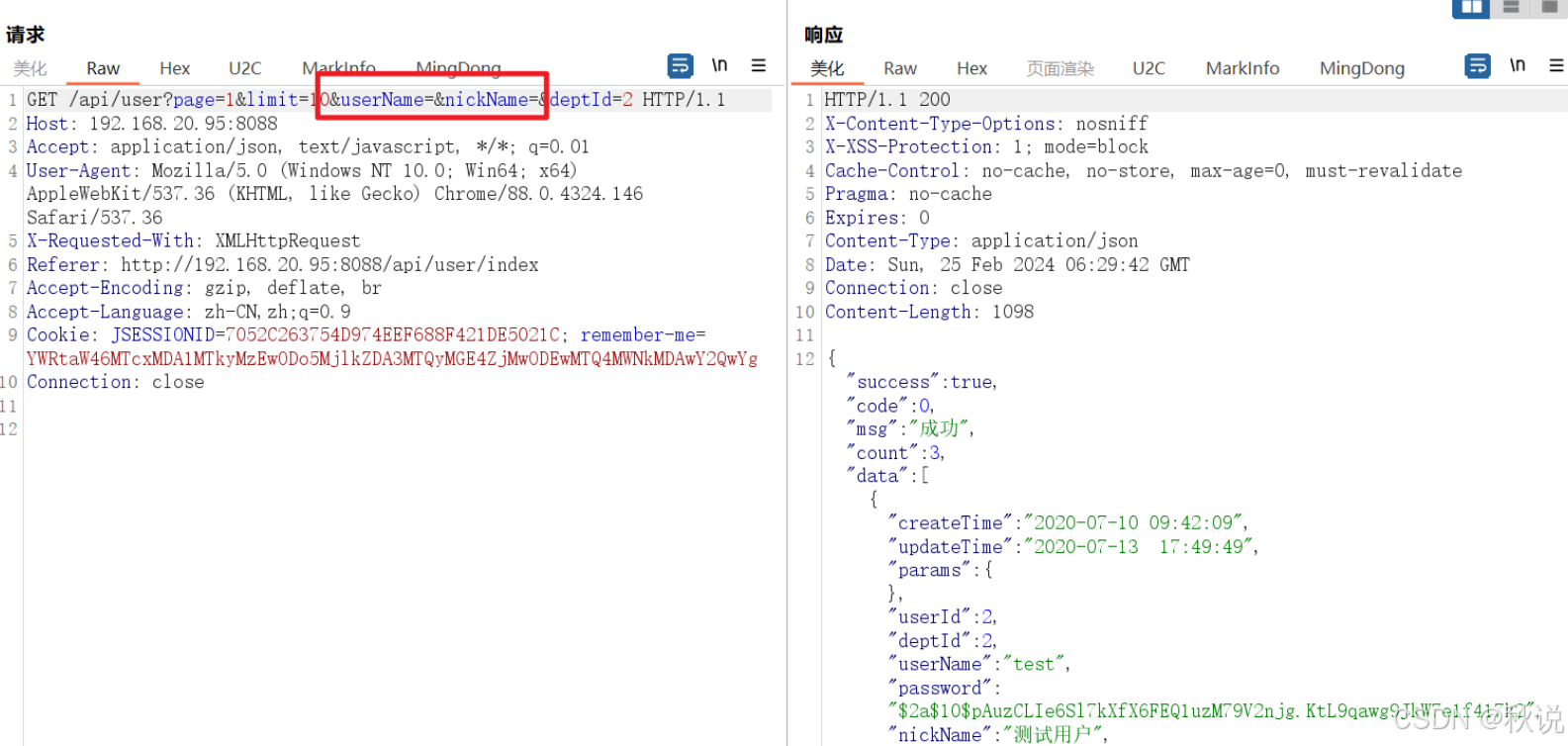This screenshot has width=1568, height=746.
Task: Click the X-Requested-With: XMLHttpRequest line
Action: [x=193, y=241]
